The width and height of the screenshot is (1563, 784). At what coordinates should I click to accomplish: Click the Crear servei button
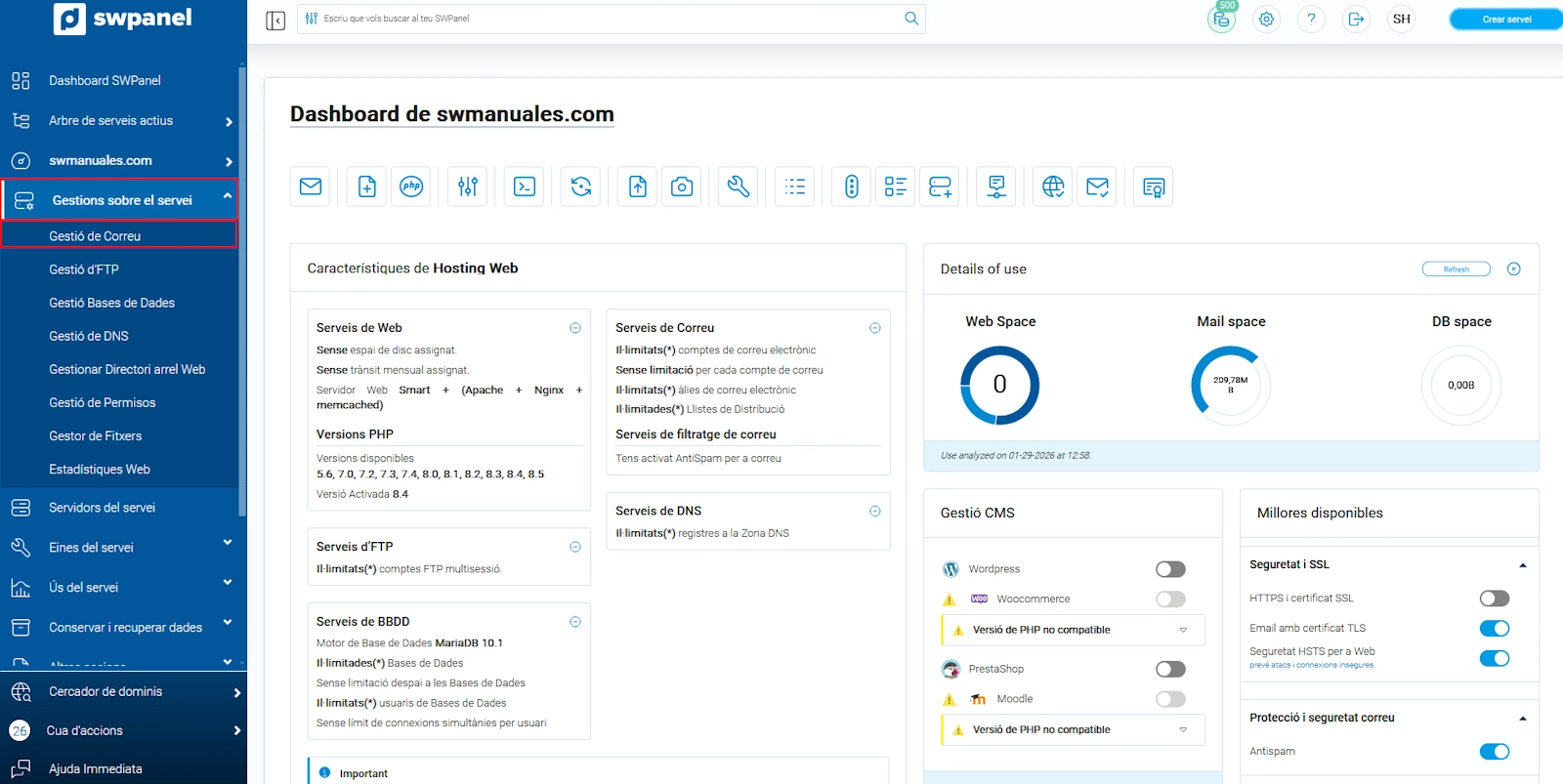[1505, 20]
